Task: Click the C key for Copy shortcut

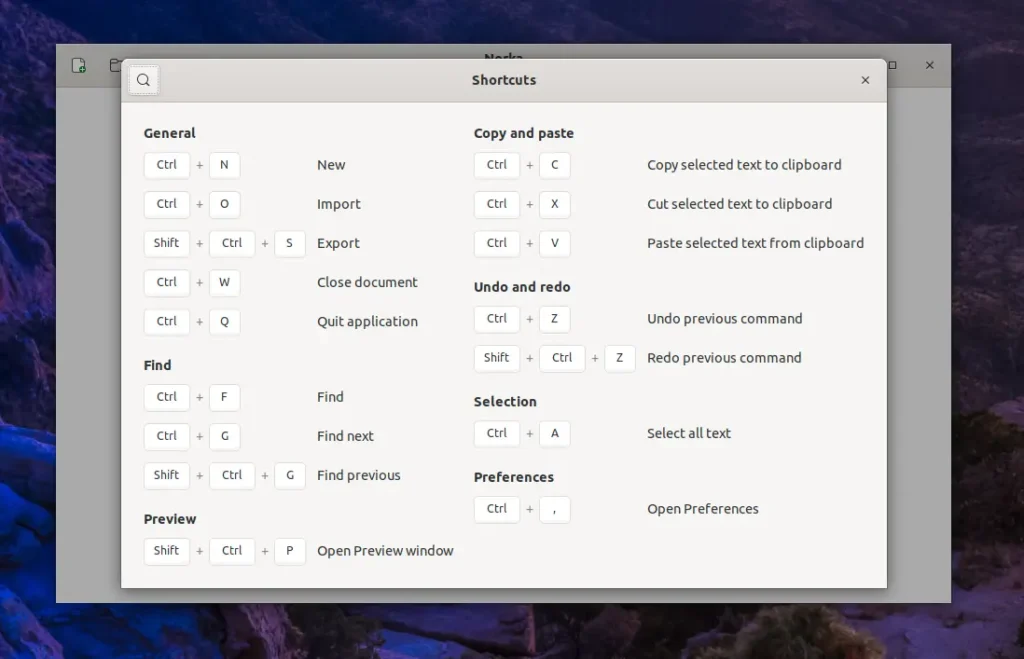Action: [x=554, y=165]
